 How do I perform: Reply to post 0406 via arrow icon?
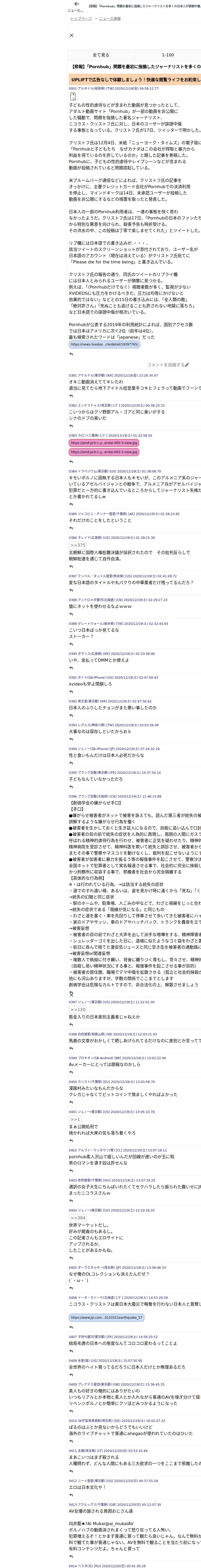(x=71, y=1328)
